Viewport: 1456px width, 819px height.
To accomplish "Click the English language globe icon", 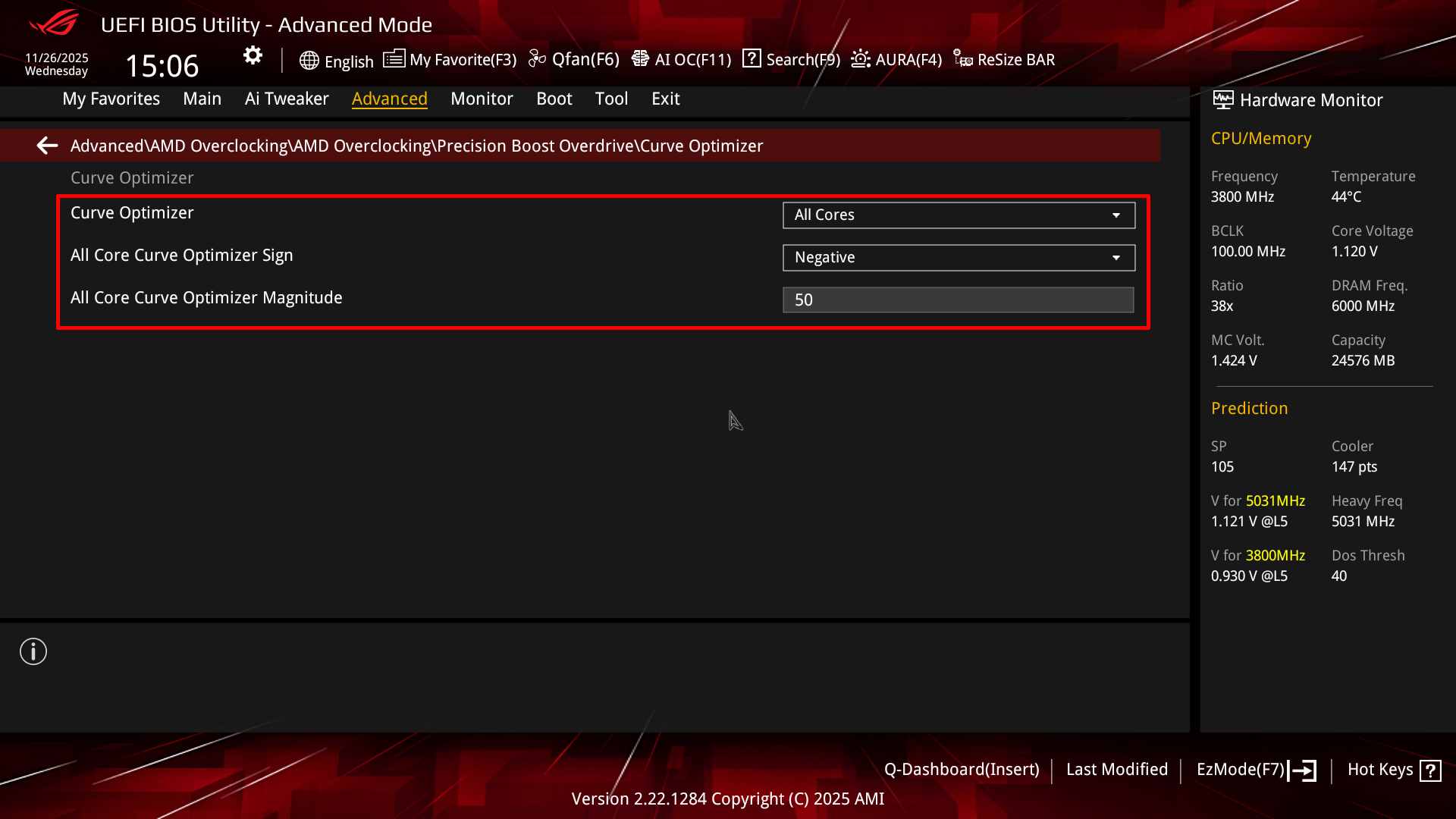I will coord(309,61).
